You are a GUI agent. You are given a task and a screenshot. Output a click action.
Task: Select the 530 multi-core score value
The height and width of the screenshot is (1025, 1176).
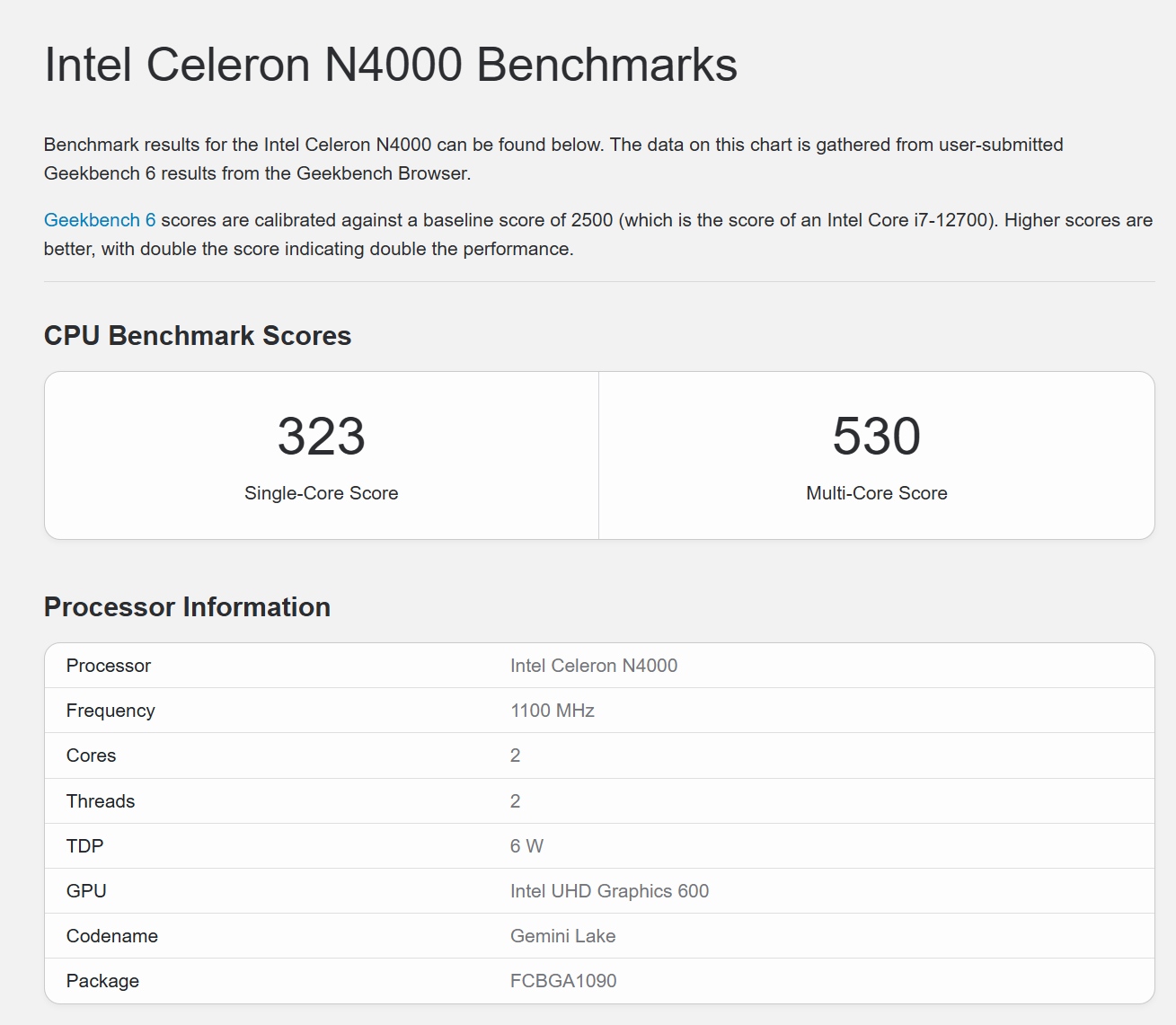point(876,436)
